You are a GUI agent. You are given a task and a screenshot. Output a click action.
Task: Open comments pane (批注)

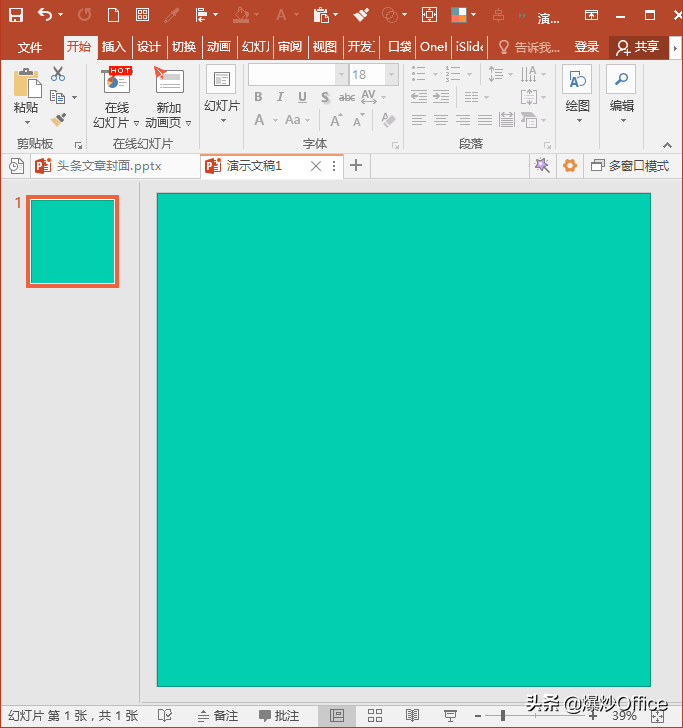pos(279,715)
